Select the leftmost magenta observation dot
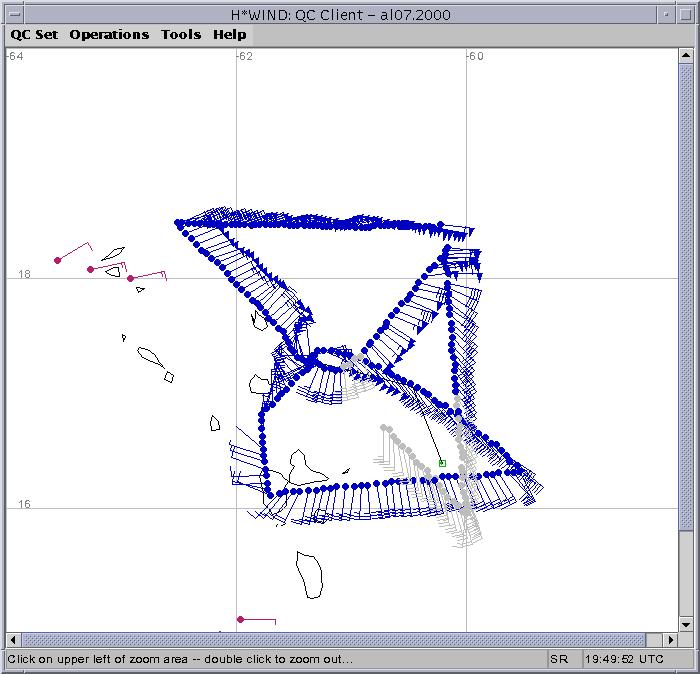 coord(58,260)
